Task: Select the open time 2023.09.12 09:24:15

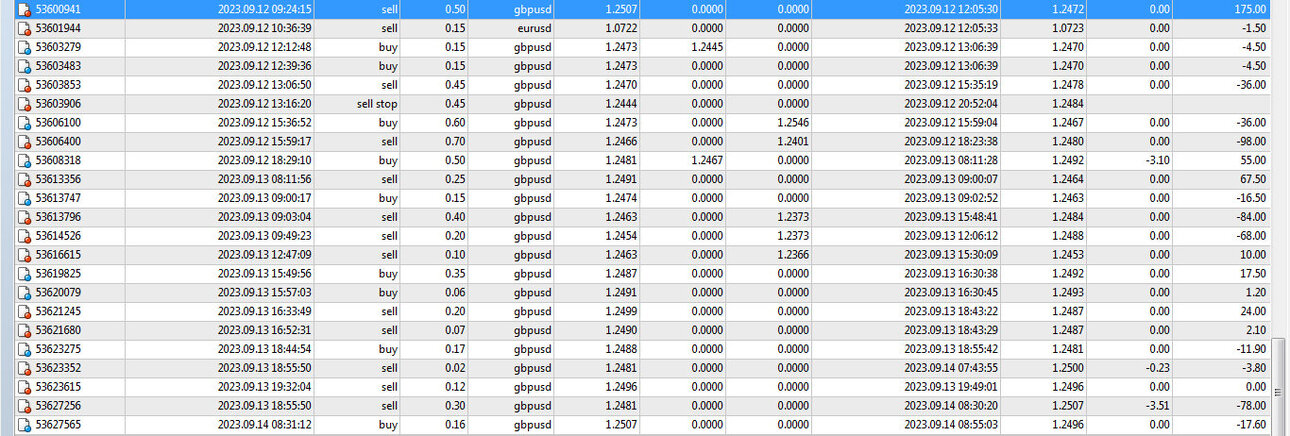Action: click(264, 9)
